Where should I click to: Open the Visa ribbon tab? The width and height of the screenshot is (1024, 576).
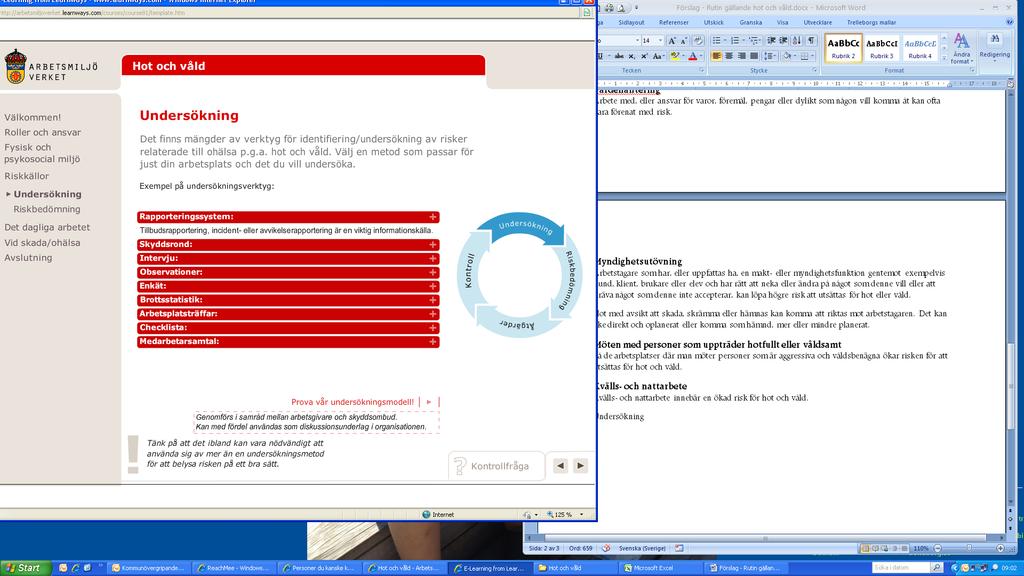pos(782,22)
